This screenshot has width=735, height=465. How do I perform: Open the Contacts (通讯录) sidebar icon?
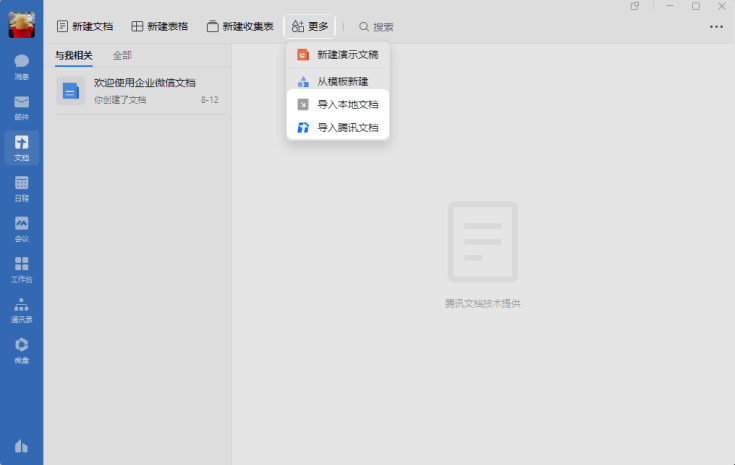pyautogui.click(x=22, y=310)
